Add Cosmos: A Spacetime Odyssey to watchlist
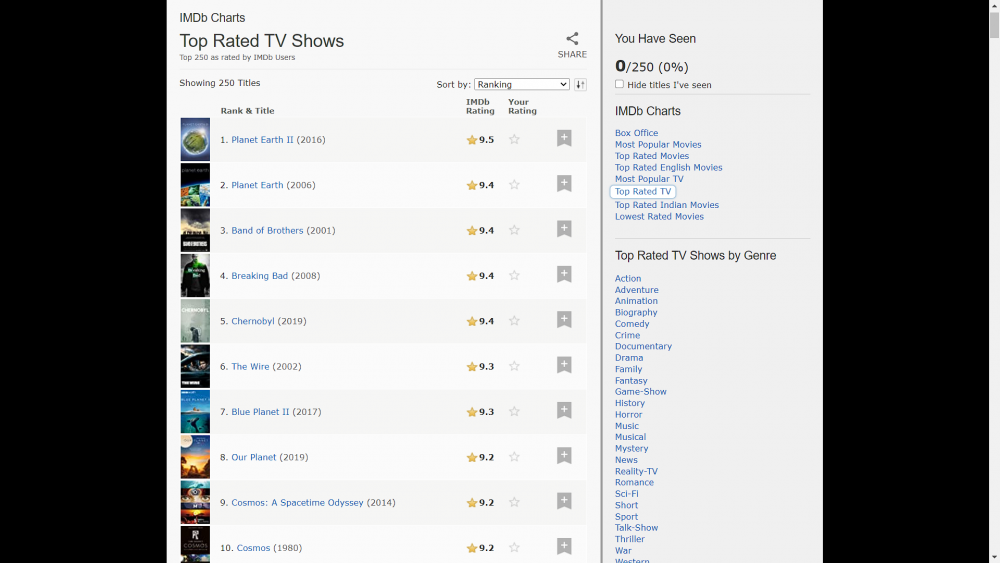 tap(564, 502)
